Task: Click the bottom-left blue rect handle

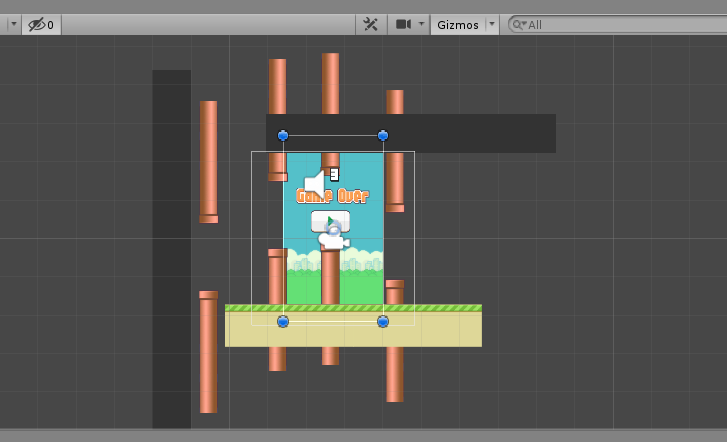Action: click(x=283, y=321)
